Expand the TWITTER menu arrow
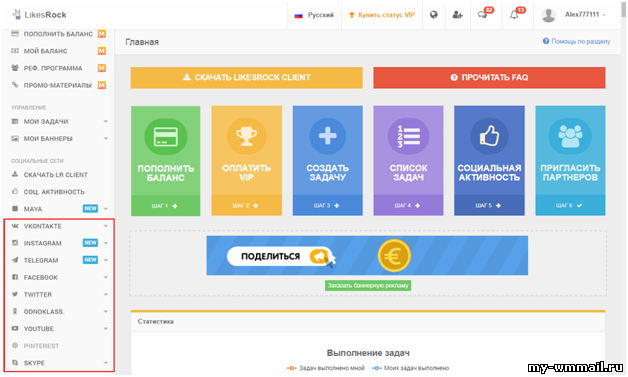628x377 pixels. click(106, 294)
